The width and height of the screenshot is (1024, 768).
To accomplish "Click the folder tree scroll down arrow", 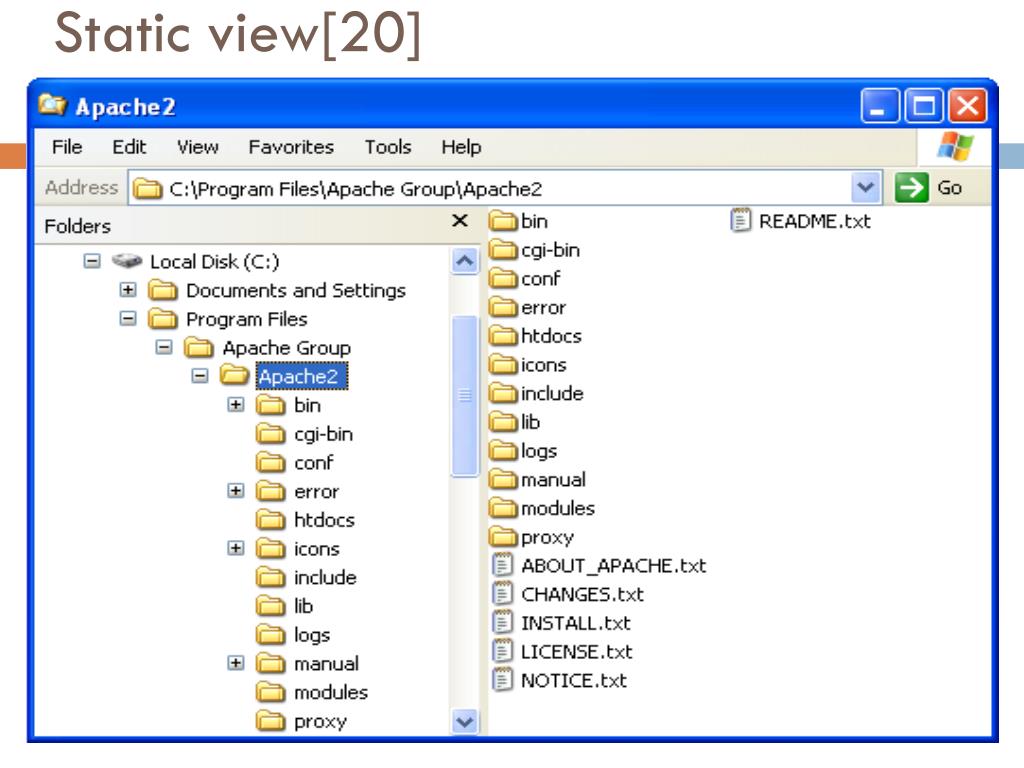I will [x=465, y=722].
